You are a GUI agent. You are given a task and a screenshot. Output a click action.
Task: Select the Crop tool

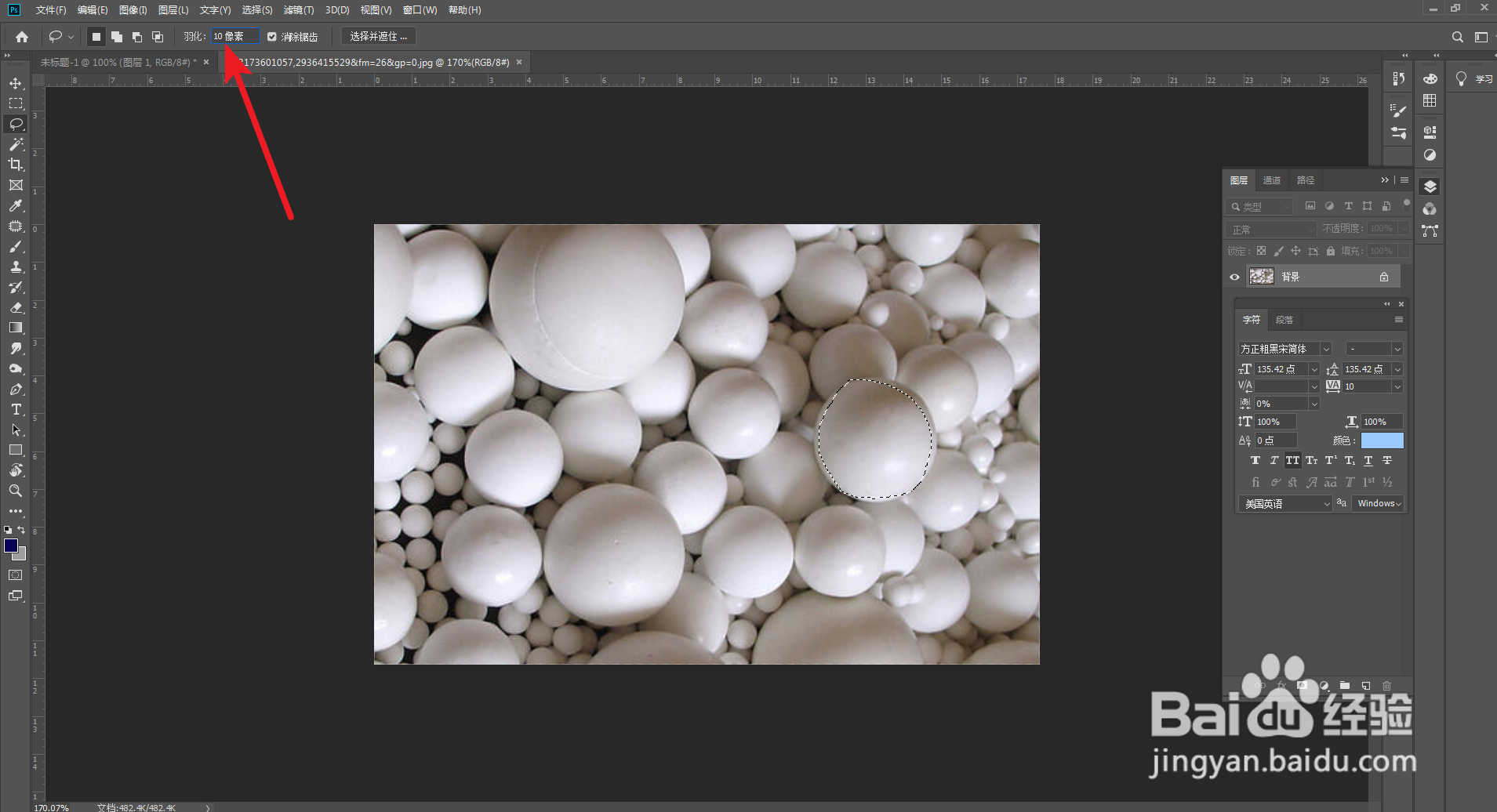[16, 165]
